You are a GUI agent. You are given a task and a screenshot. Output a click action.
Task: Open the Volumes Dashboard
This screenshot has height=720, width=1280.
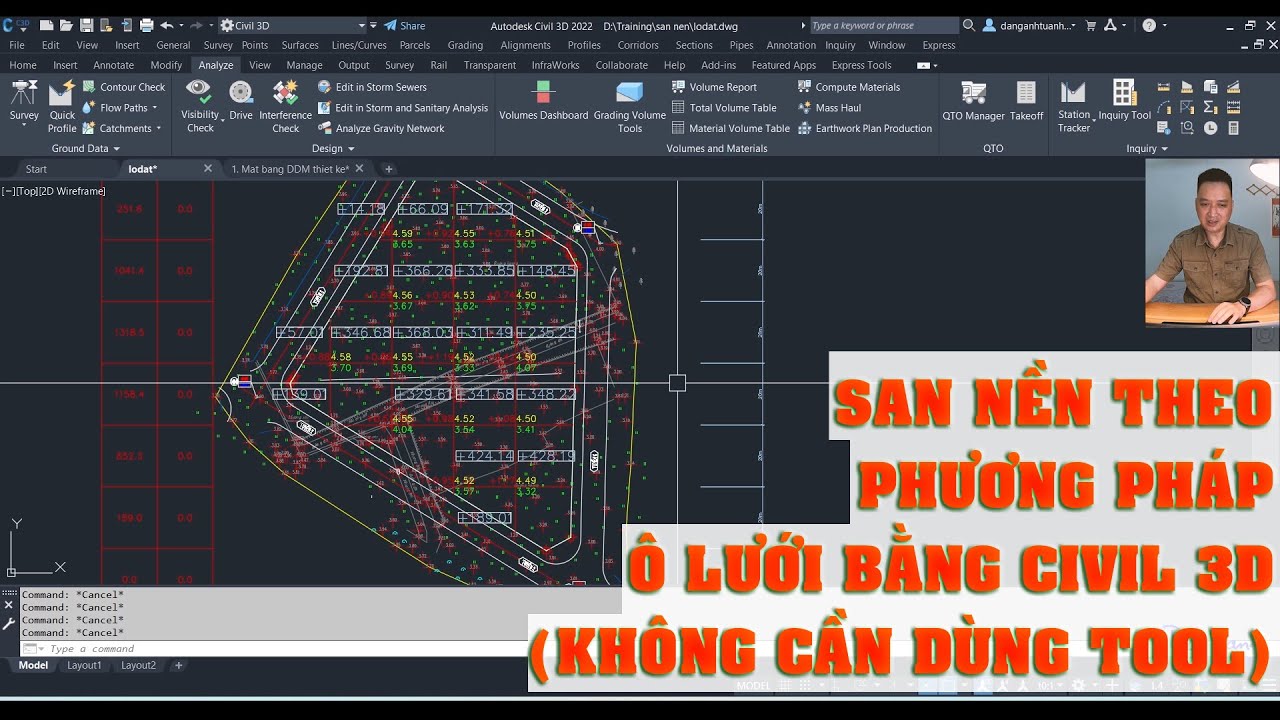point(544,101)
